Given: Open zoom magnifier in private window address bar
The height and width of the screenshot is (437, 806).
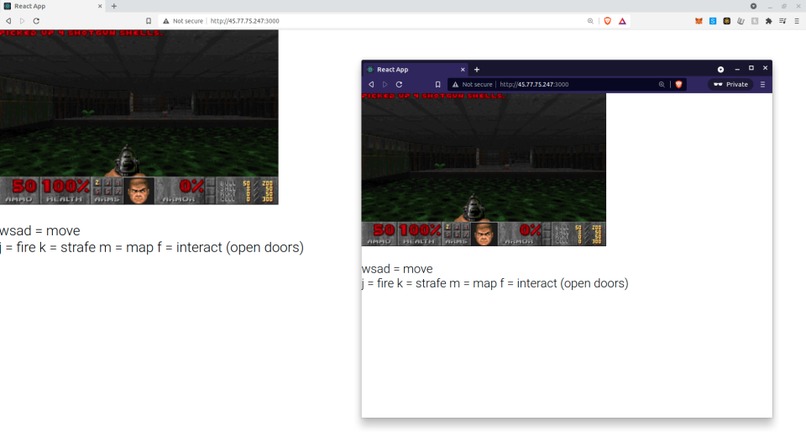Looking at the screenshot, I should (x=662, y=84).
